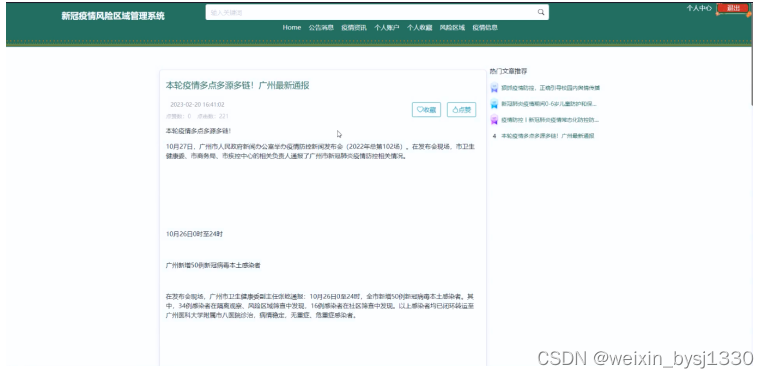
Task: Open recommended article 新冠肺炎疫情期间0-6岁儿童防护
Action: click(x=549, y=104)
